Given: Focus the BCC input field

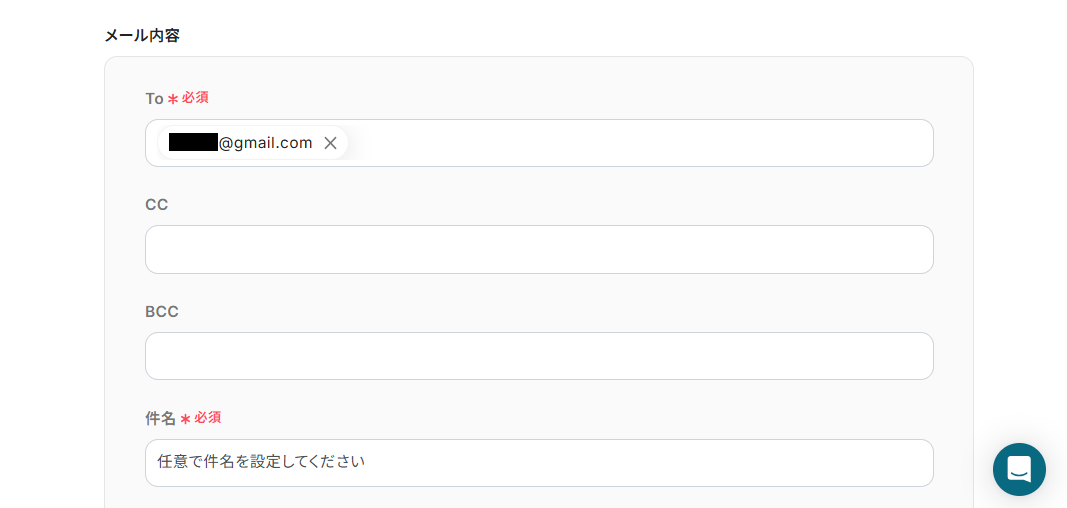Looking at the screenshot, I should [x=539, y=356].
